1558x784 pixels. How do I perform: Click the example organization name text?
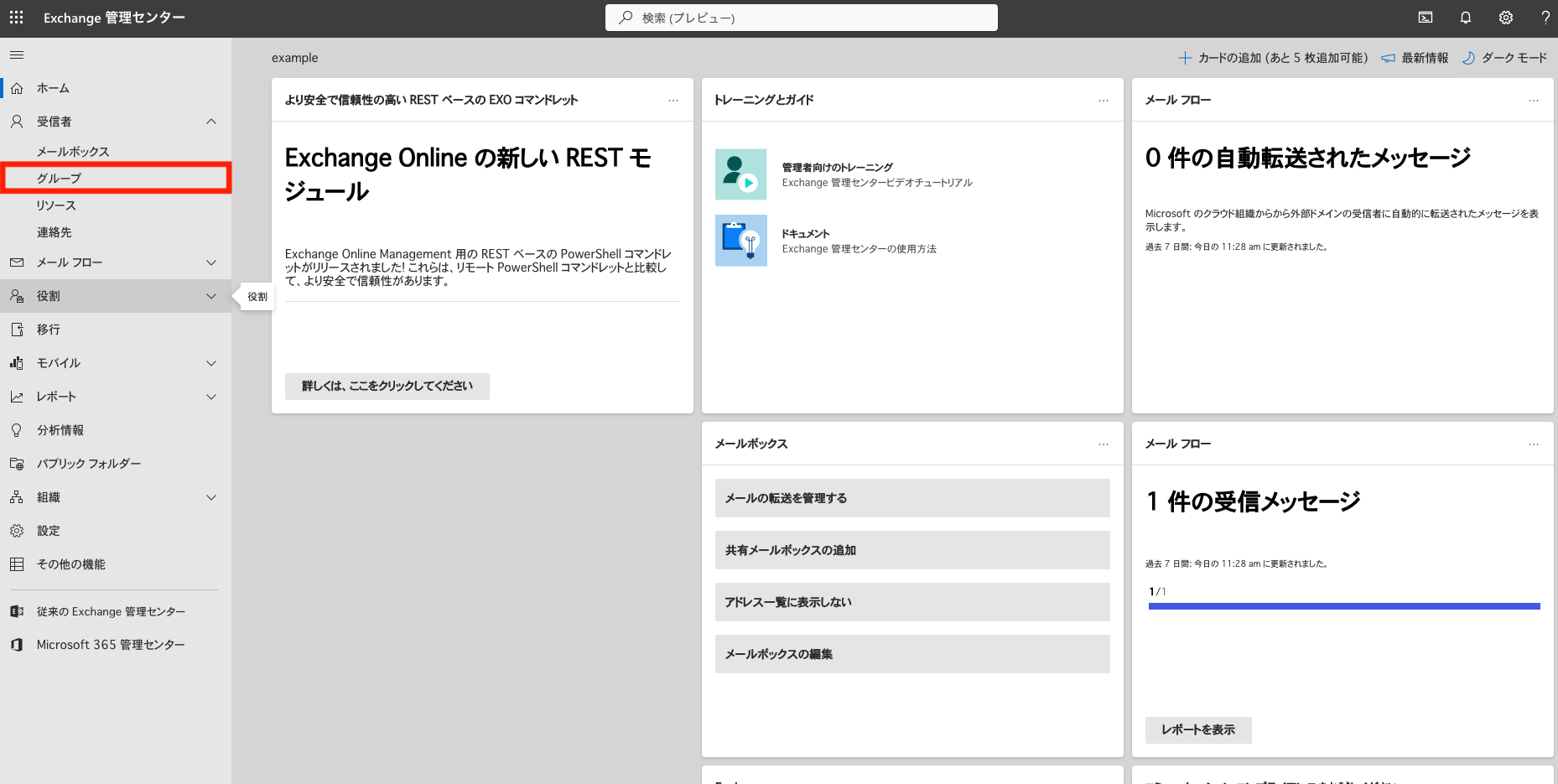point(295,58)
